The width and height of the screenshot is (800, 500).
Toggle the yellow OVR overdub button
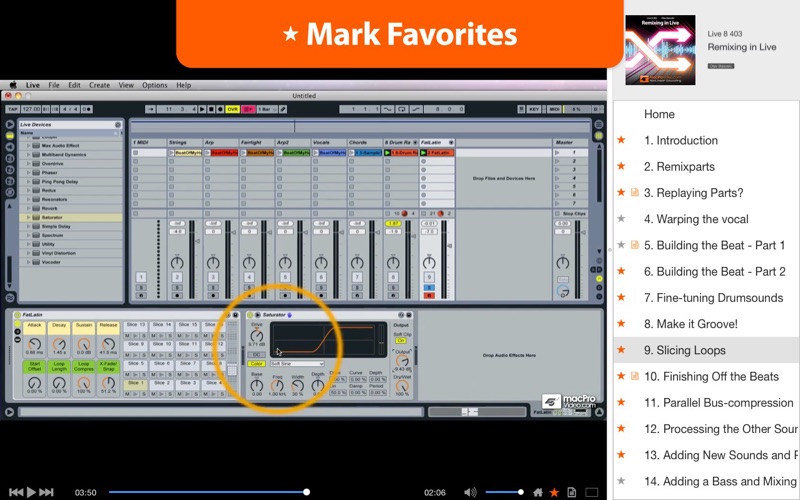233,109
